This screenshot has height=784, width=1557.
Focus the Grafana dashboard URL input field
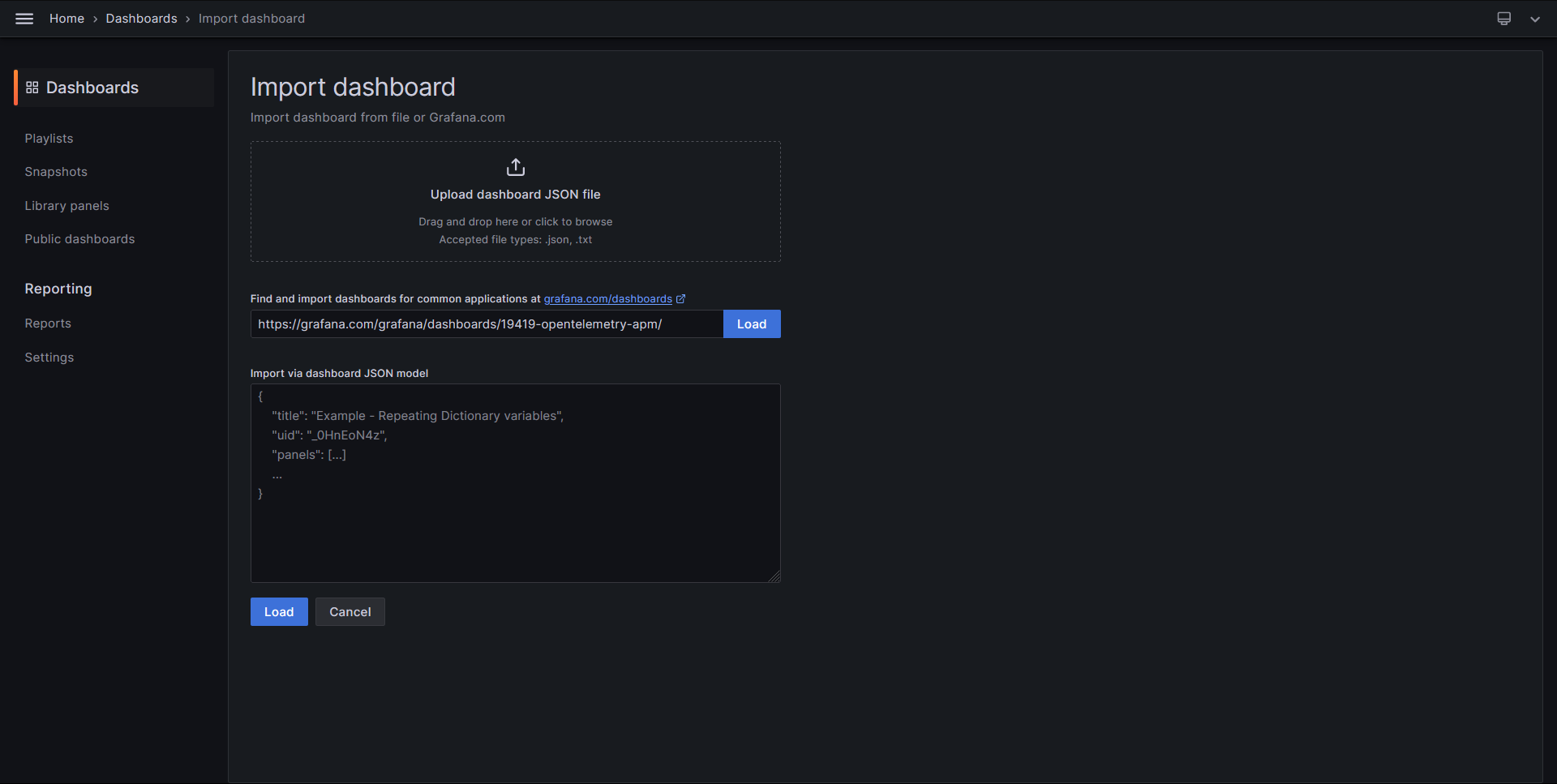tap(487, 324)
